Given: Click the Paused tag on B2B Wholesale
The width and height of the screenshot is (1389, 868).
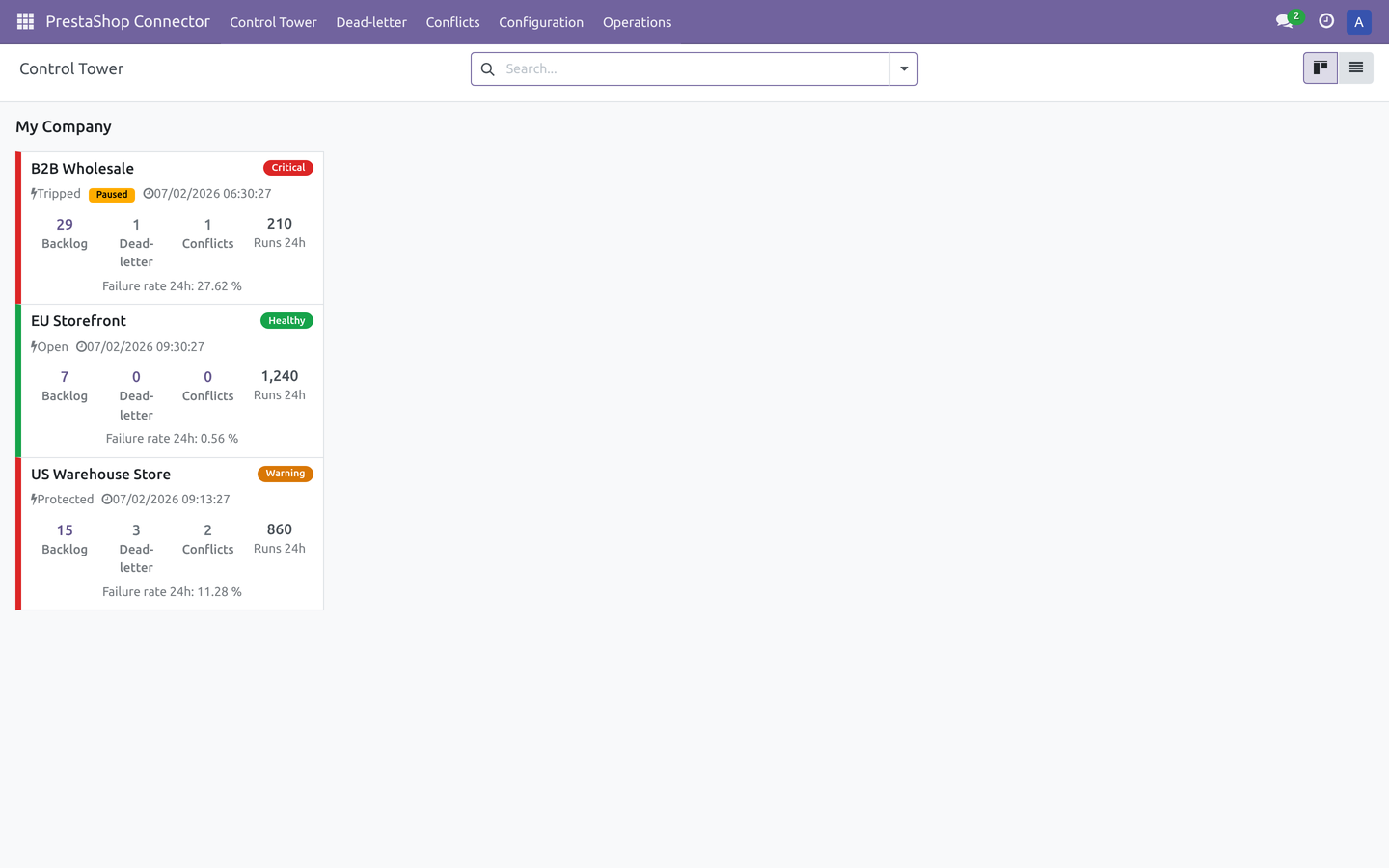Looking at the screenshot, I should tap(112, 195).
